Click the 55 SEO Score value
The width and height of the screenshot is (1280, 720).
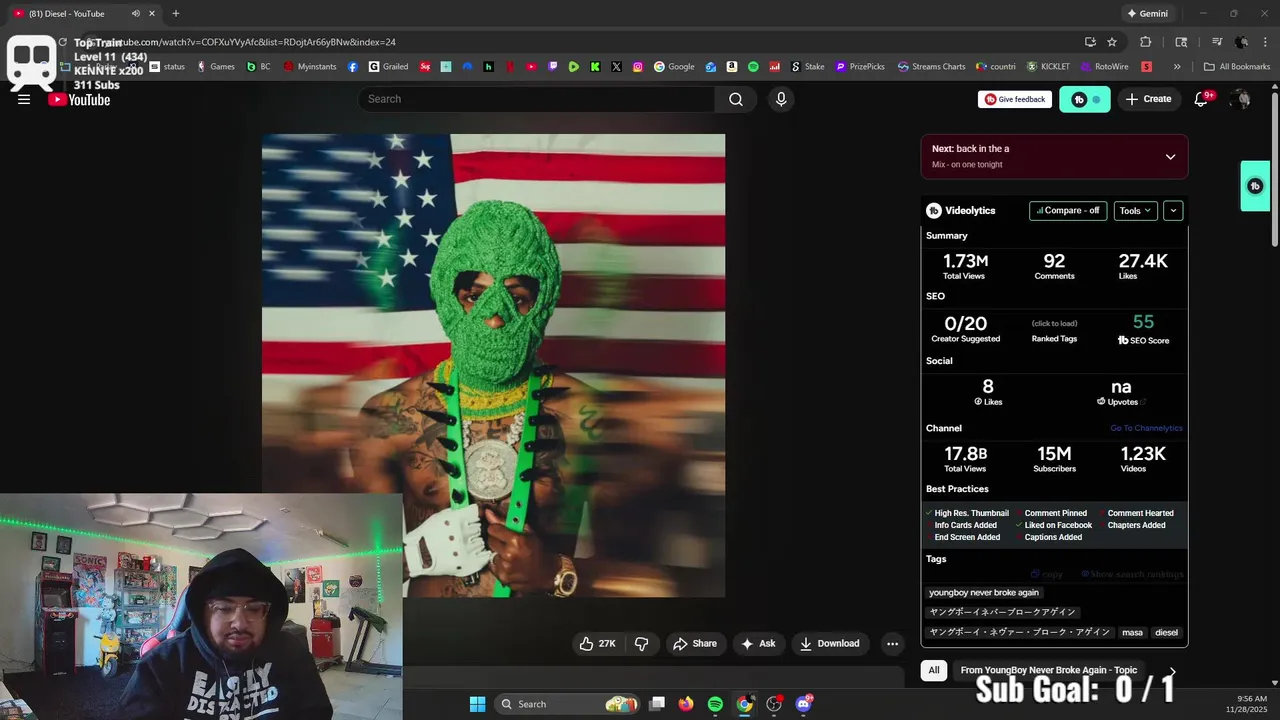point(1143,322)
